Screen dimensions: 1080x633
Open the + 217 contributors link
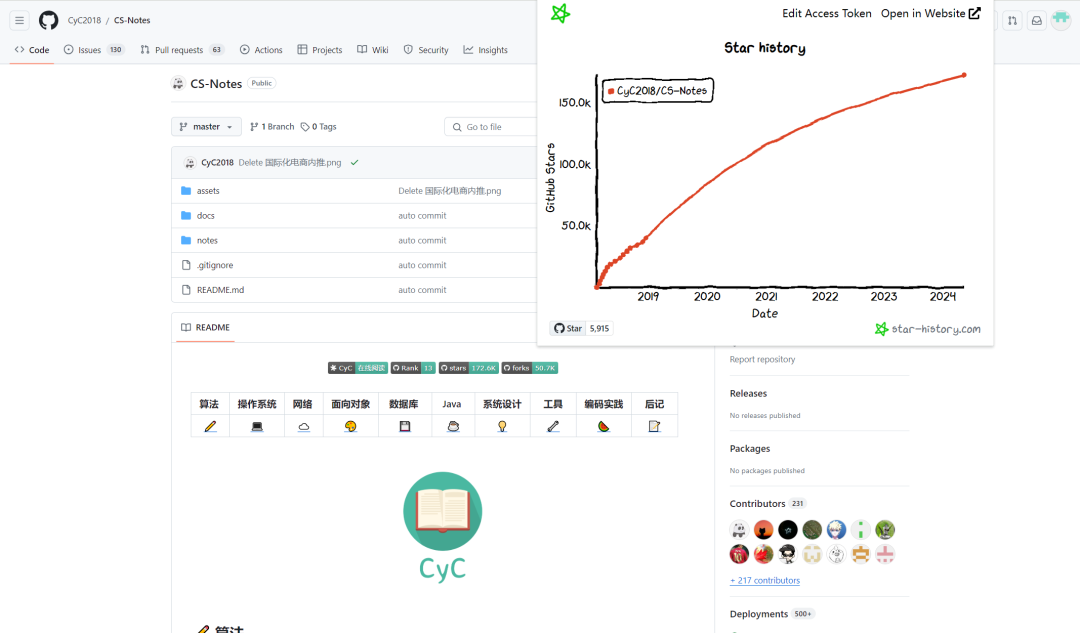[765, 580]
